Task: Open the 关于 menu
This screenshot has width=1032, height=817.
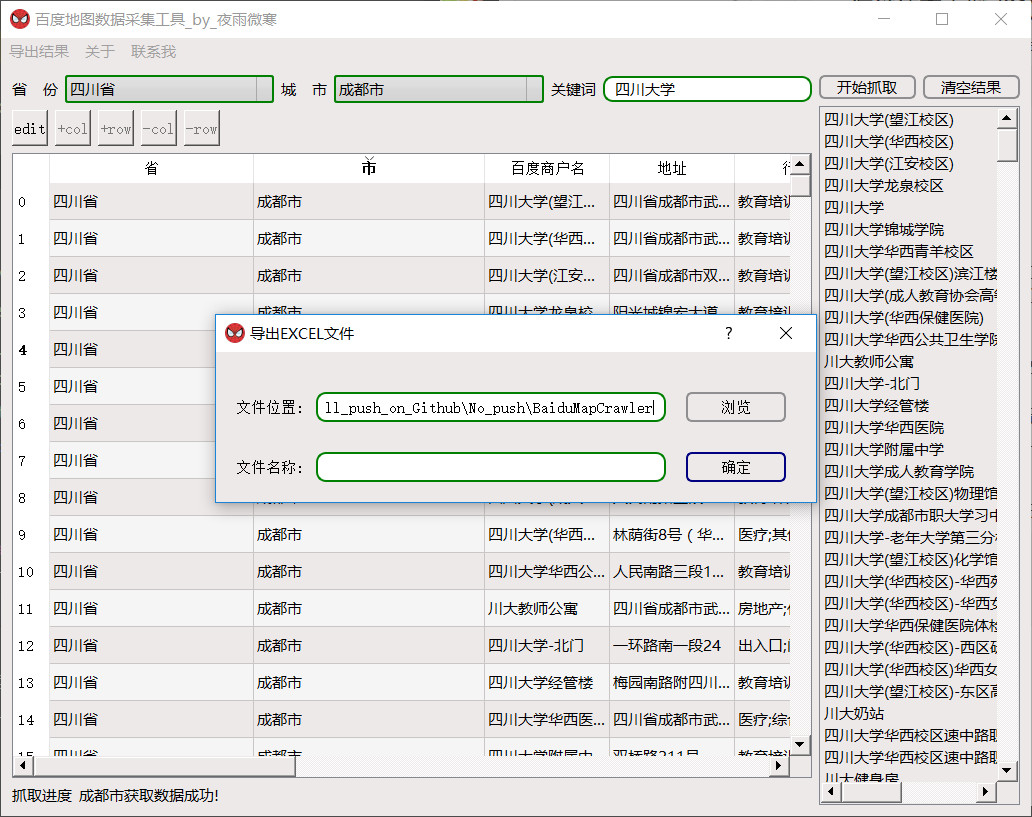Action: (x=100, y=51)
